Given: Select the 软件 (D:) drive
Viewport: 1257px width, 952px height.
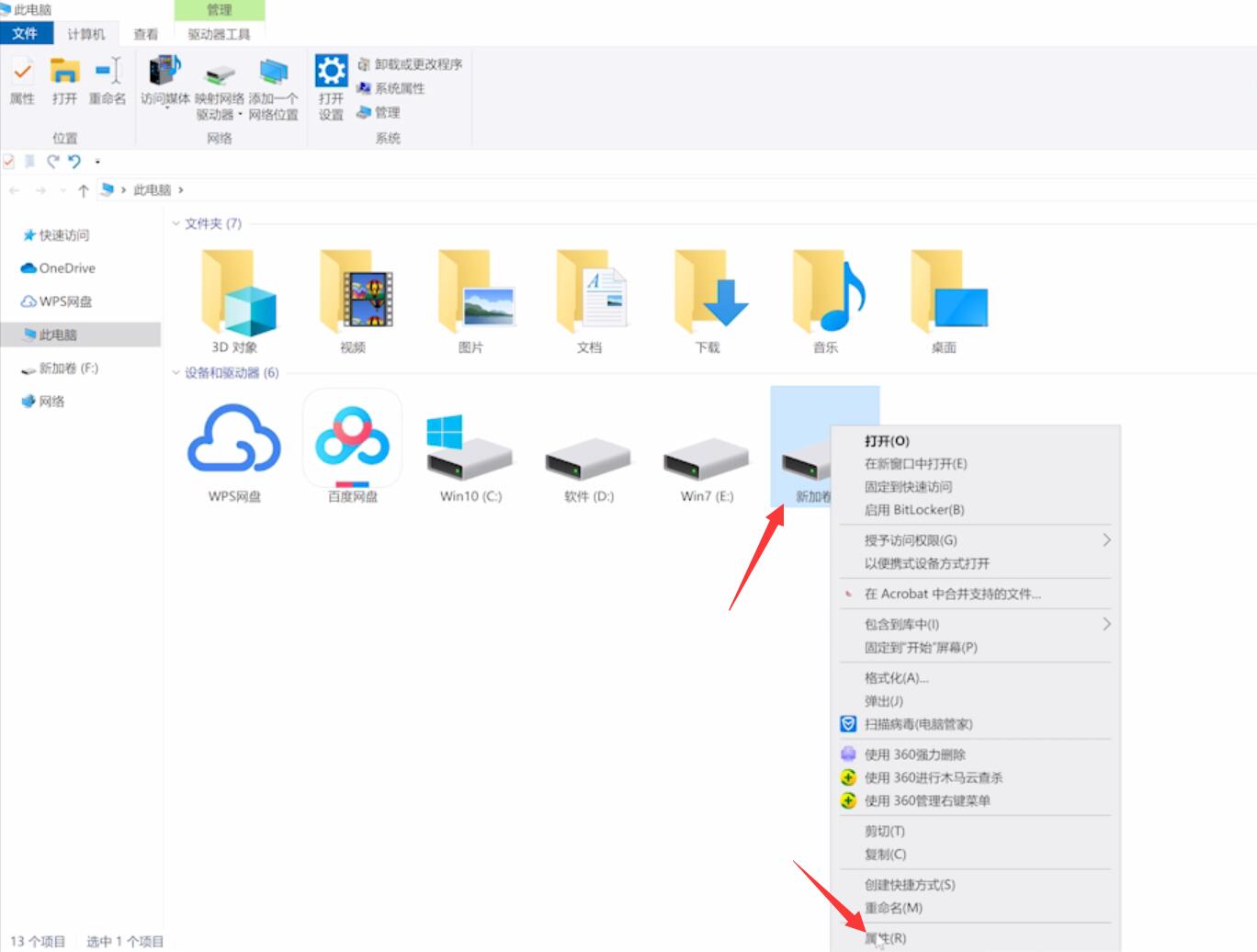Looking at the screenshot, I should click(589, 469).
